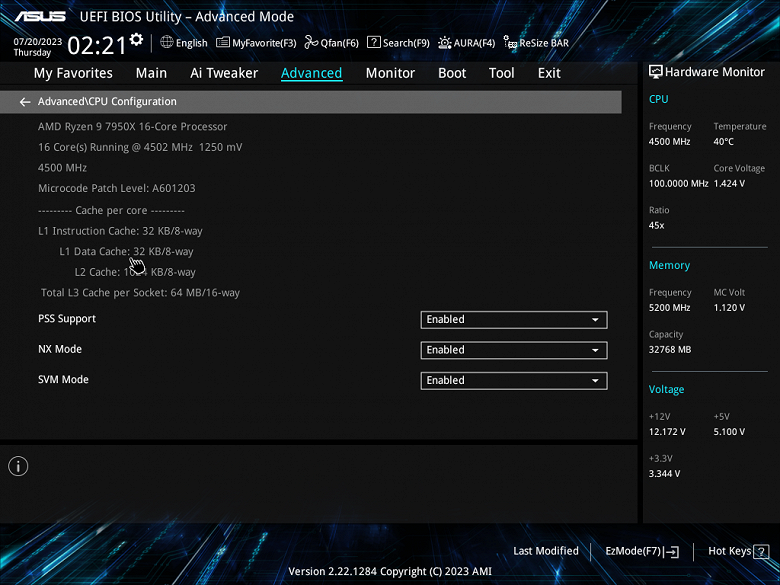Image resolution: width=780 pixels, height=585 pixels.
Task: Click Microcode Patch Level: A601203 line
Action: (116, 189)
